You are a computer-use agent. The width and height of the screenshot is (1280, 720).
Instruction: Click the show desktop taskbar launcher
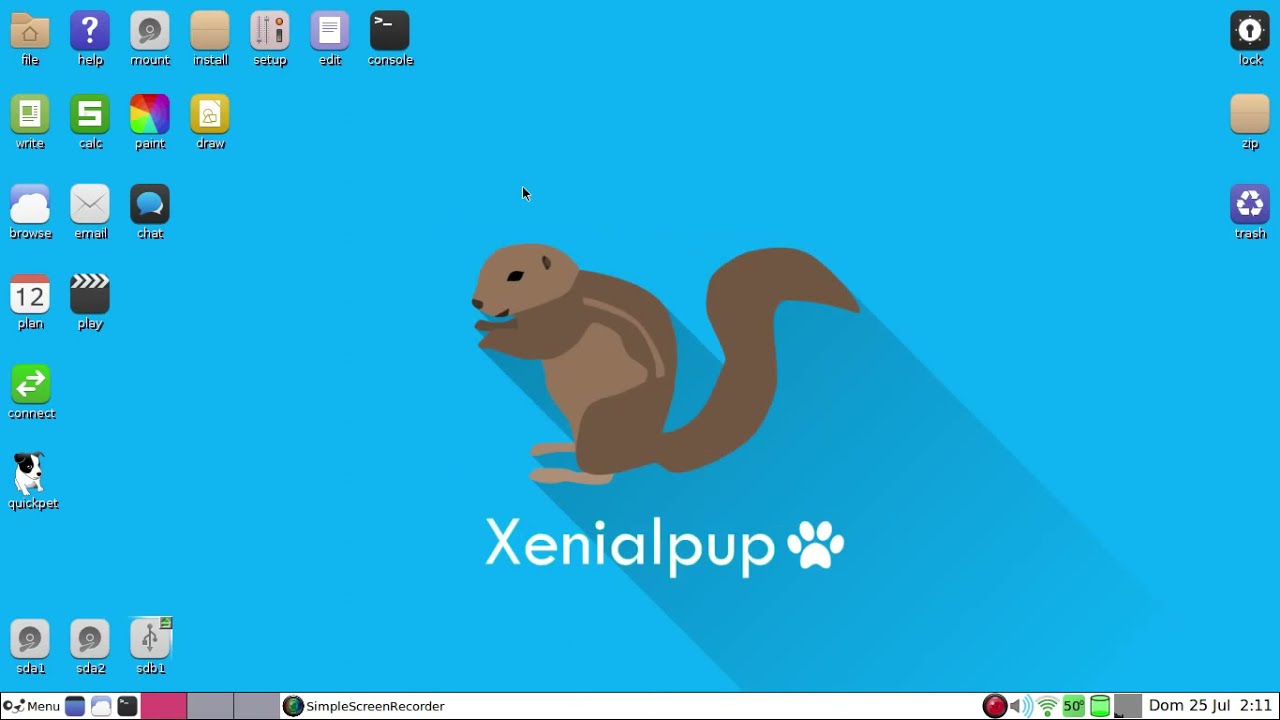[x=75, y=706]
